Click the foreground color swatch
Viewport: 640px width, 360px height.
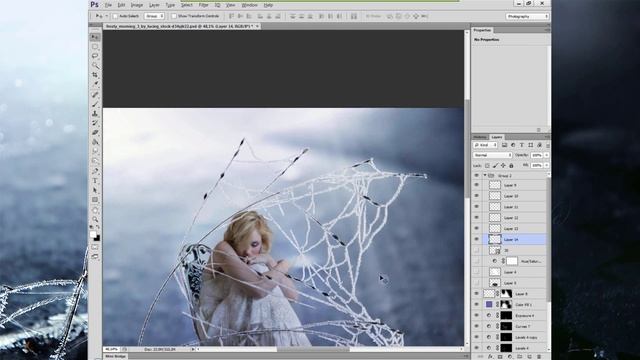click(93, 234)
